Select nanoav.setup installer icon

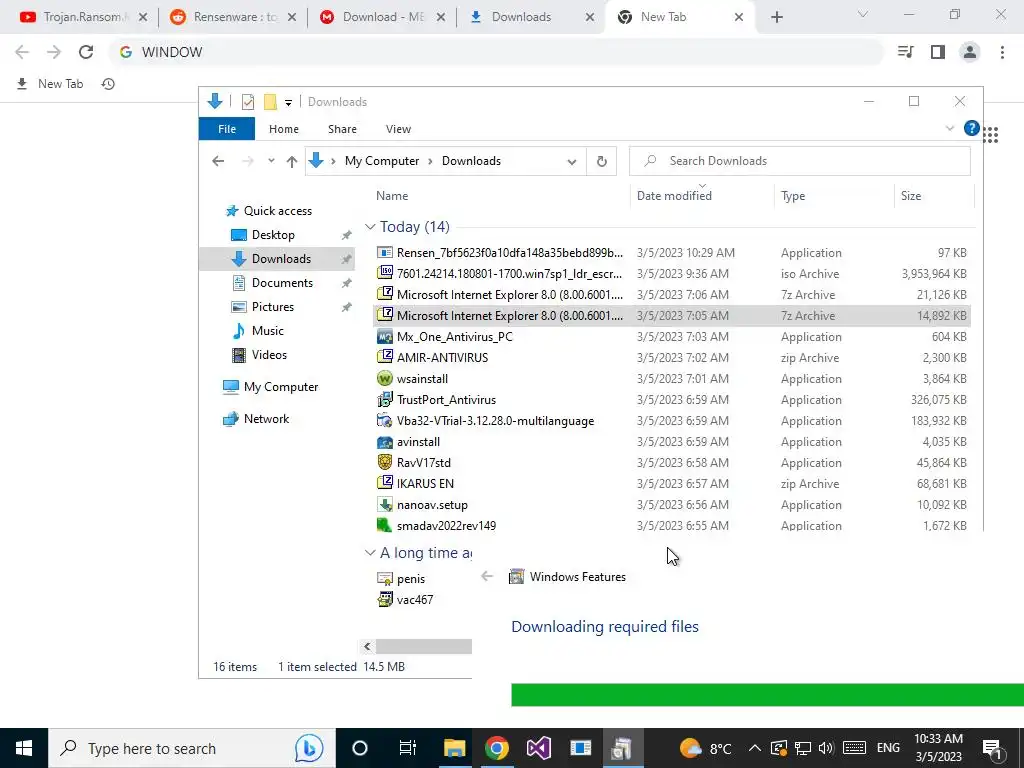coord(385,505)
